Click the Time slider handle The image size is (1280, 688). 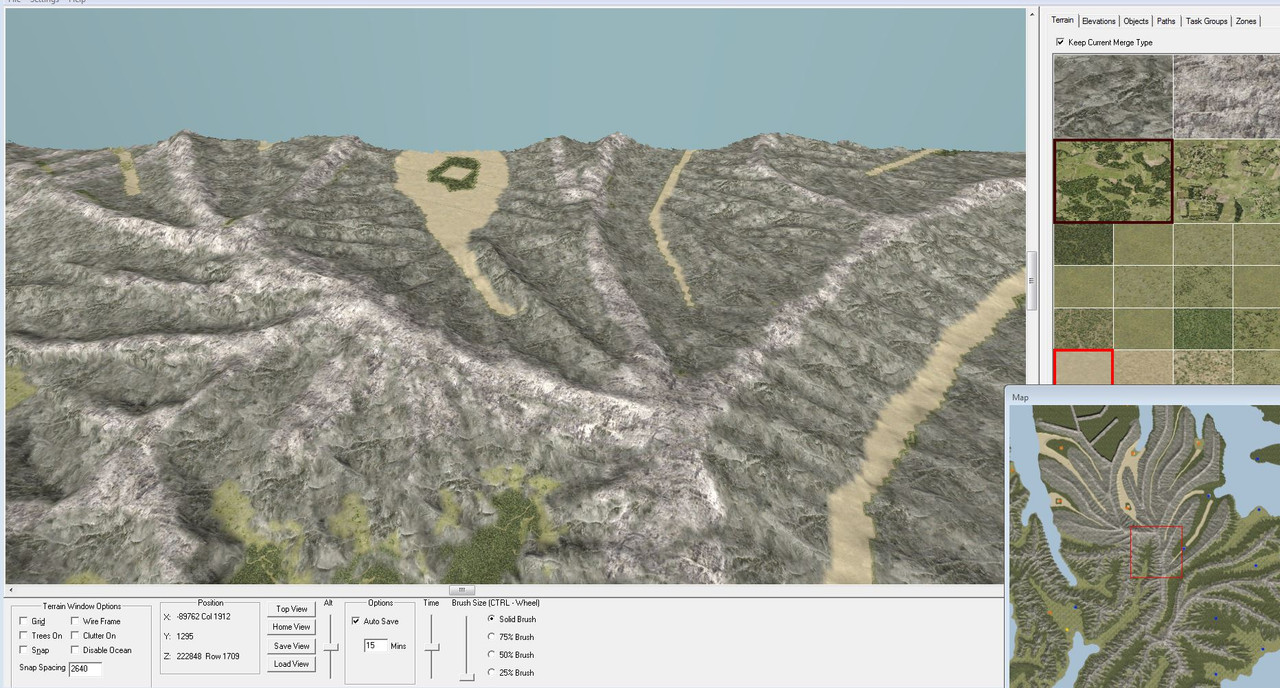pyautogui.click(x=431, y=647)
